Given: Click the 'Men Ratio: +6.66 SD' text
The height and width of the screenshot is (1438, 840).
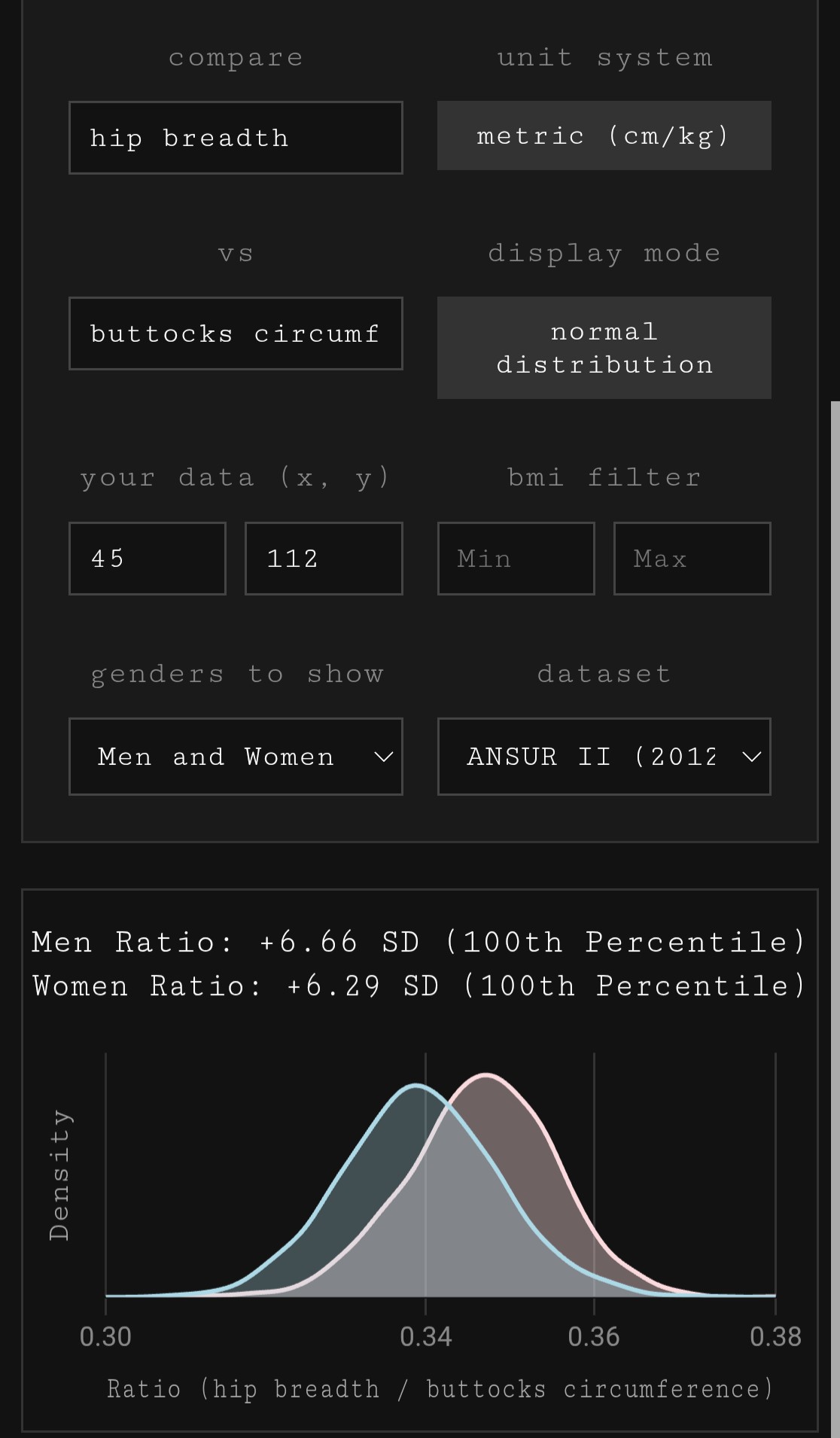Looking at the screenshot, I should [226, 942].
